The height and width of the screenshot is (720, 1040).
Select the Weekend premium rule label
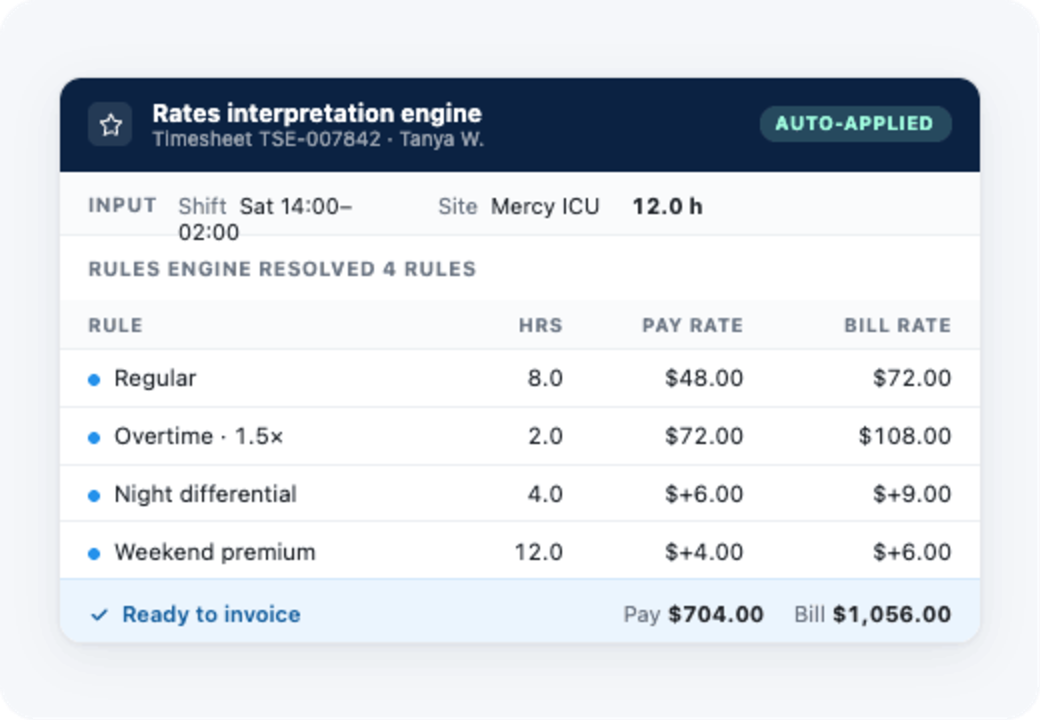[215, 552]
